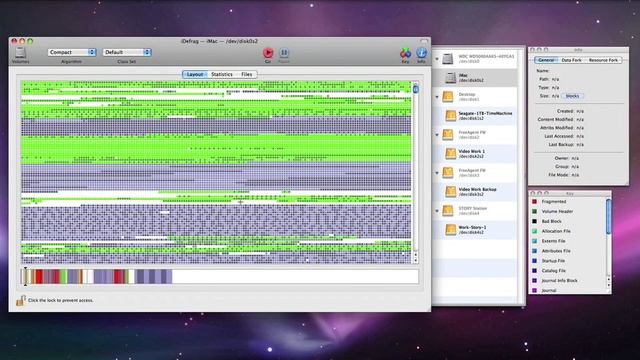The height and width of the screenshot is (360, 640).
Task: Select General tab in Info window
Action: pos(546,60)
